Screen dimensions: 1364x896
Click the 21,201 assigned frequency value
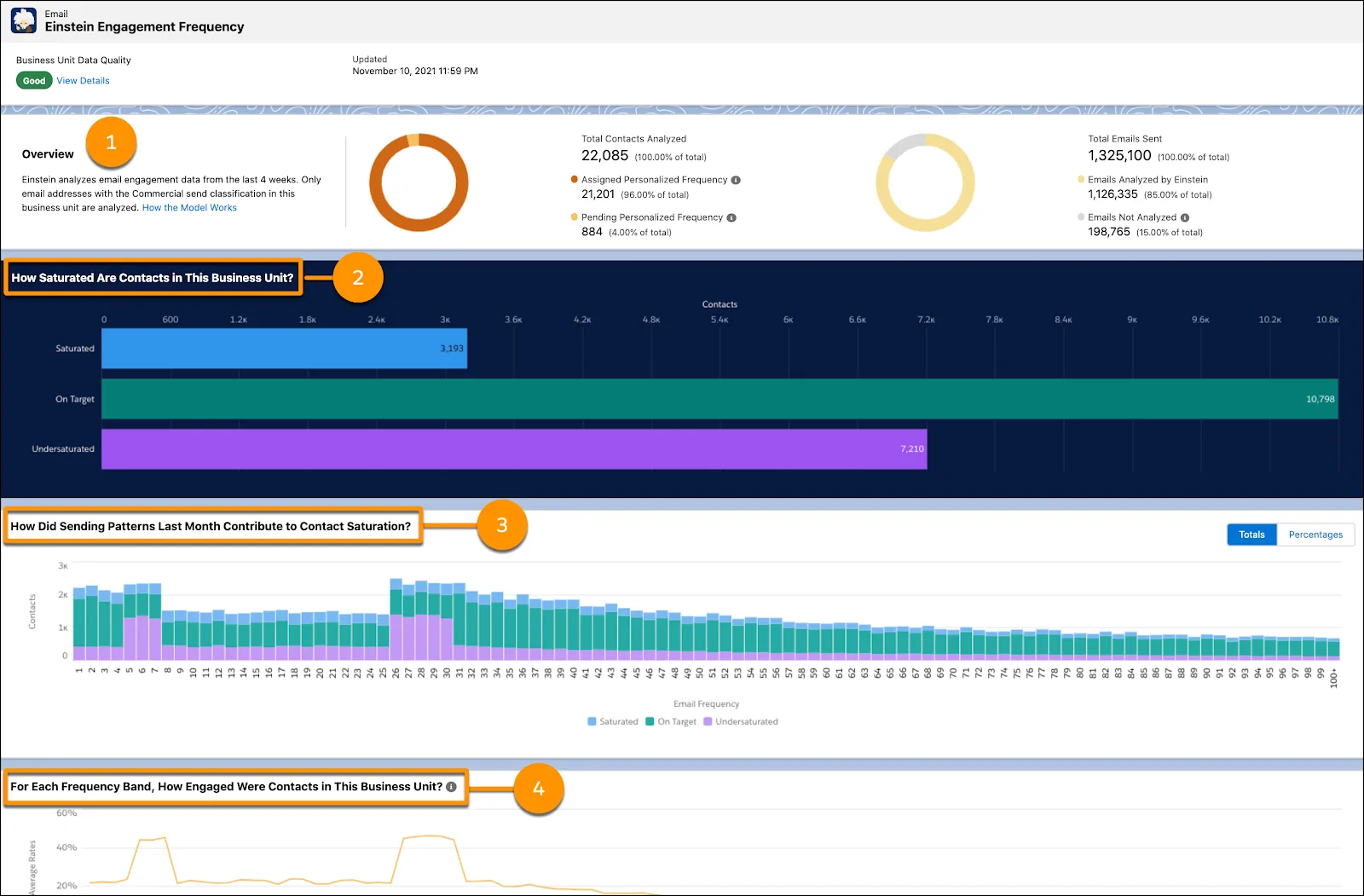coord(598,194)
